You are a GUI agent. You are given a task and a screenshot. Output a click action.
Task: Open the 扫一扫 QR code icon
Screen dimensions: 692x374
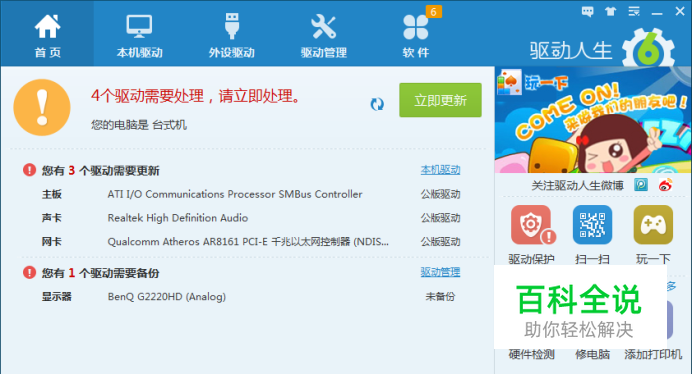click(592, 225)
